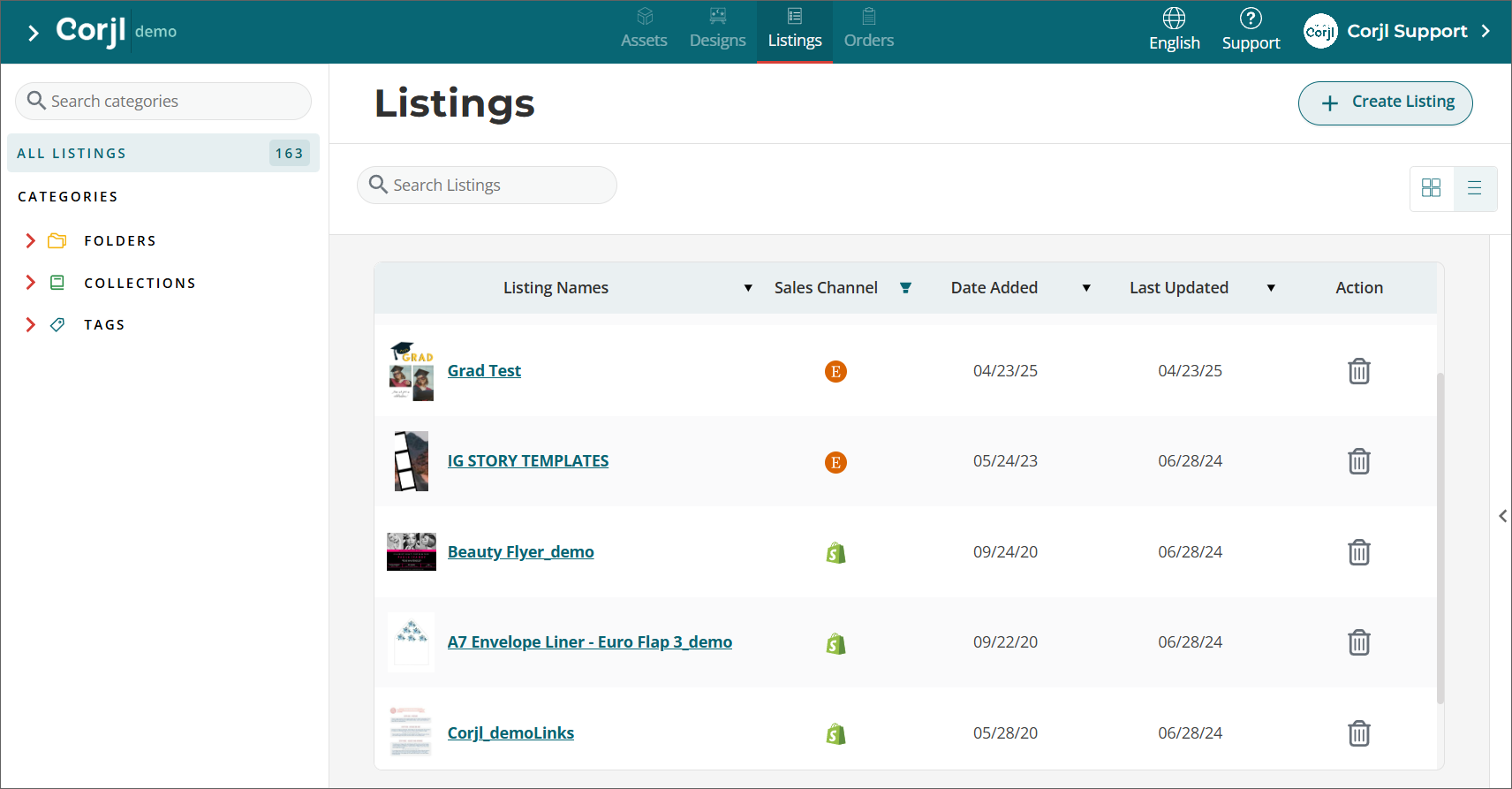The height and width of the screenshot is (789, 1512).
Task: Click the Last Updated column header text
Action: click(1179, 287)
